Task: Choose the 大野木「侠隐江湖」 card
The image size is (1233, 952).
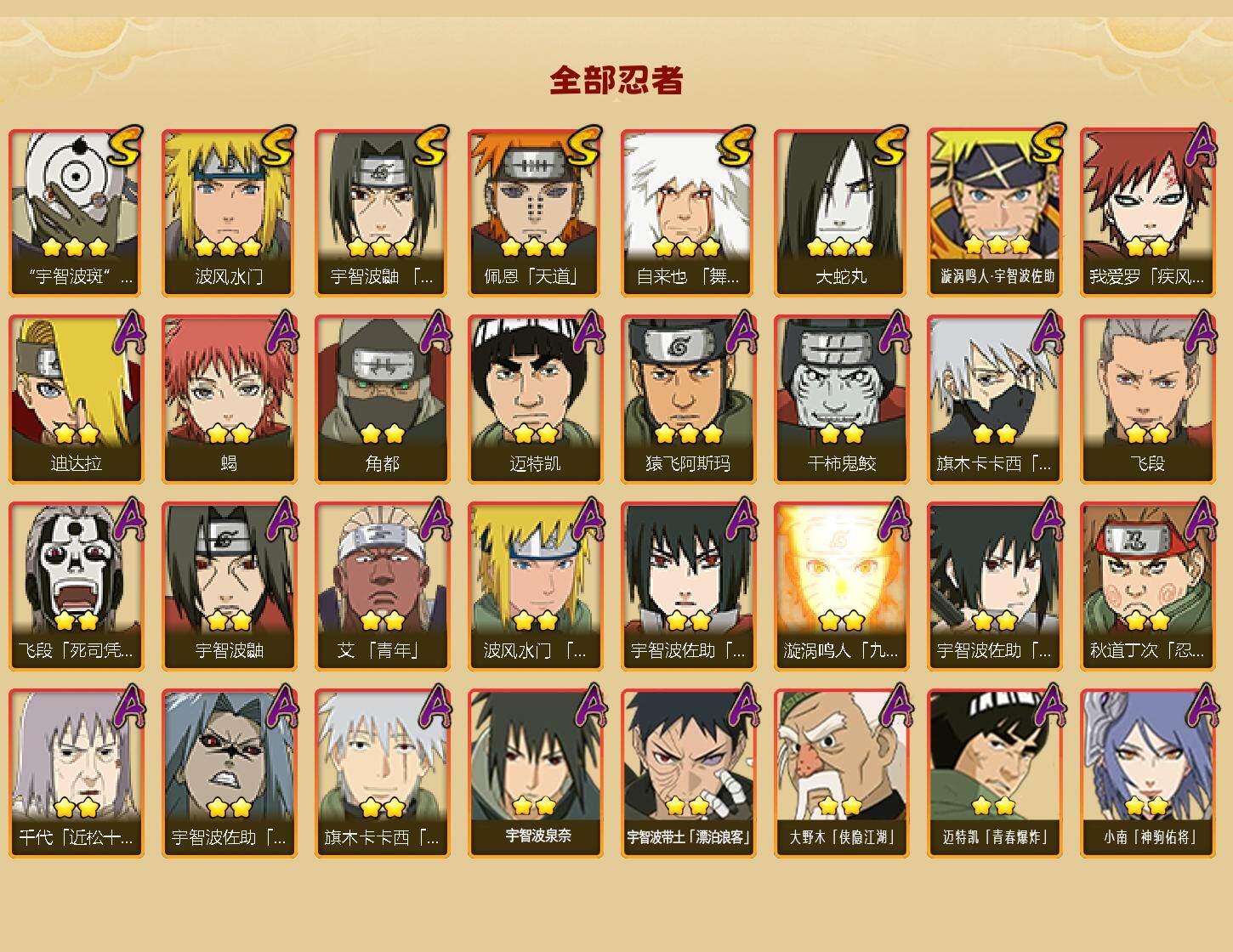Action: click(842, 773)
